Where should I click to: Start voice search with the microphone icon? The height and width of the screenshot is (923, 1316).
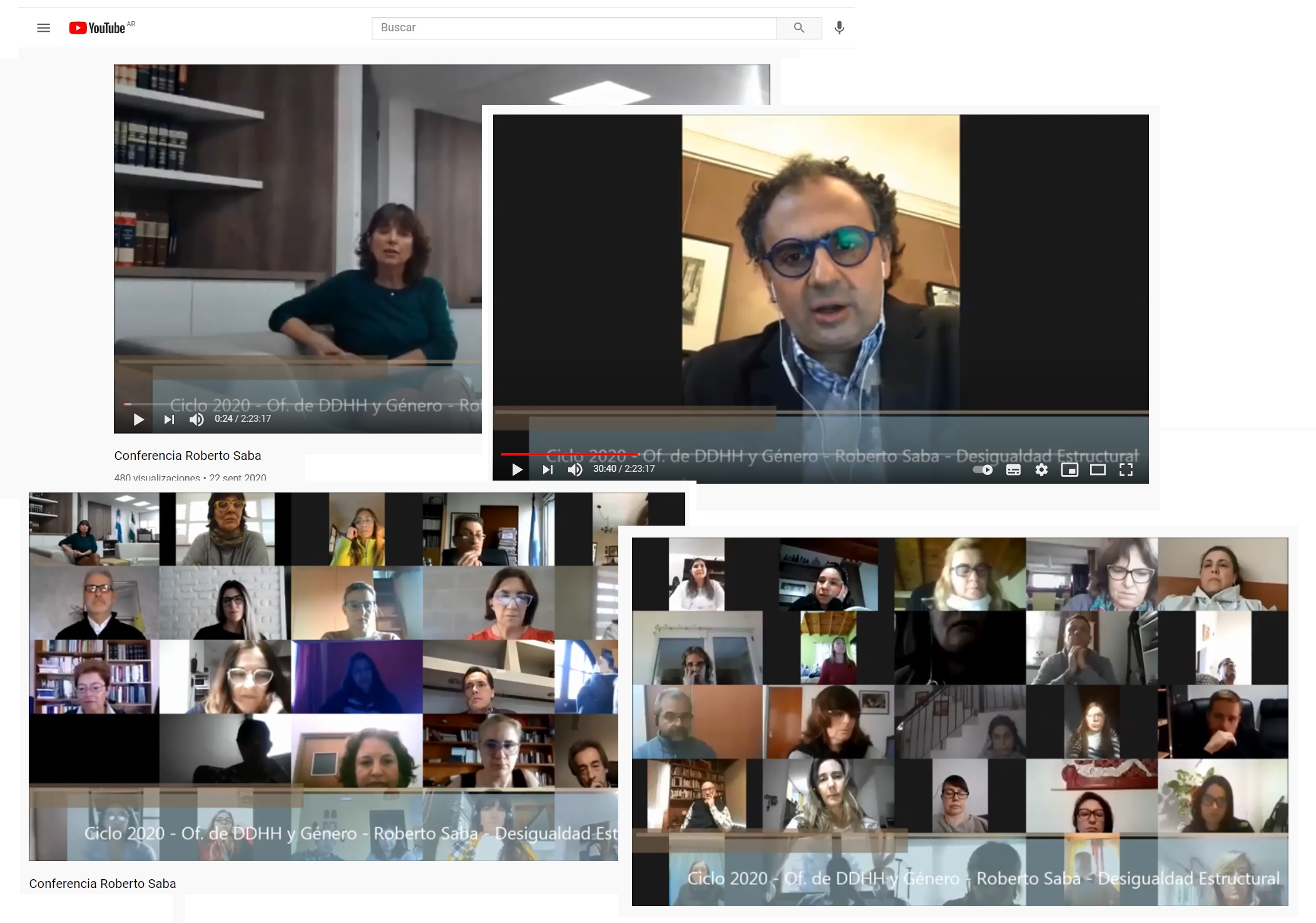(839, 28)
